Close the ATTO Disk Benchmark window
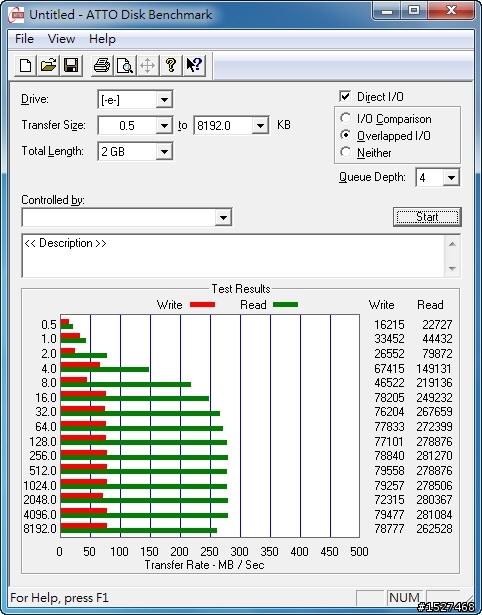This screenshot has width=482, height=615. click(x=451, y=11)
